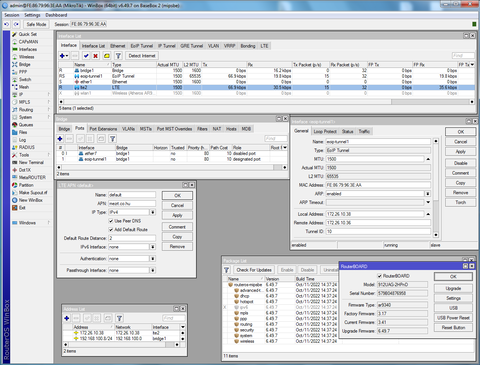Open Queues sidebar entry
Screen dimensions: 480x365
point(26,125)
